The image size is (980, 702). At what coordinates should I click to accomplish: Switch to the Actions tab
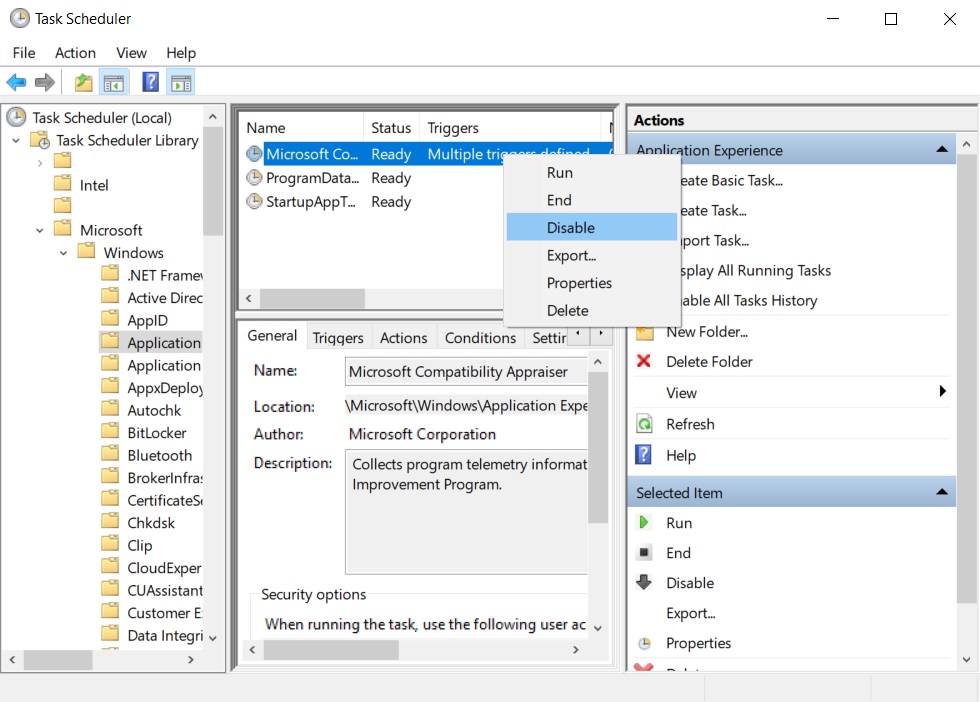[x=404, y=338]
